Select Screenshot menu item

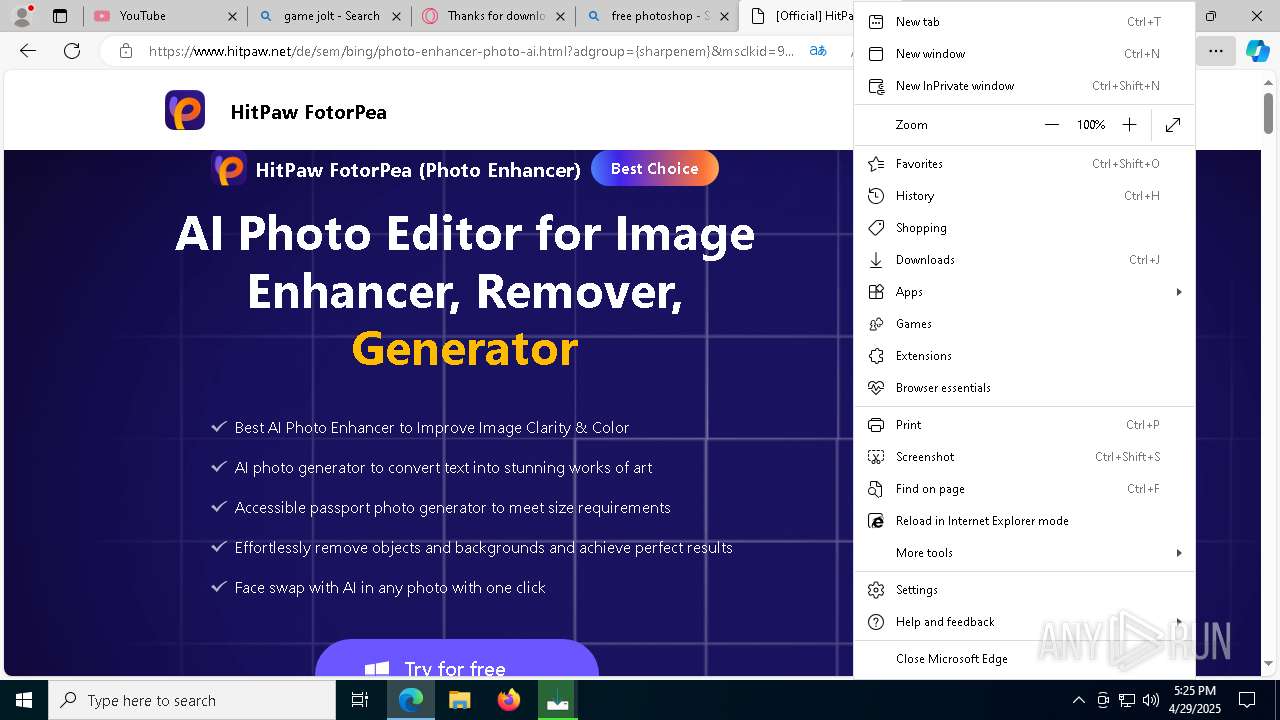click(x=1024, y=457)
